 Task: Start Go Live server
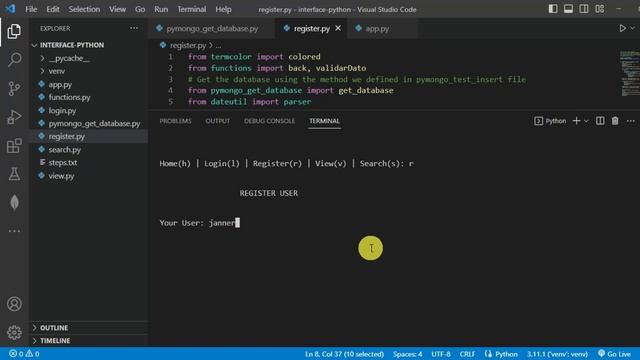[614, 354]
